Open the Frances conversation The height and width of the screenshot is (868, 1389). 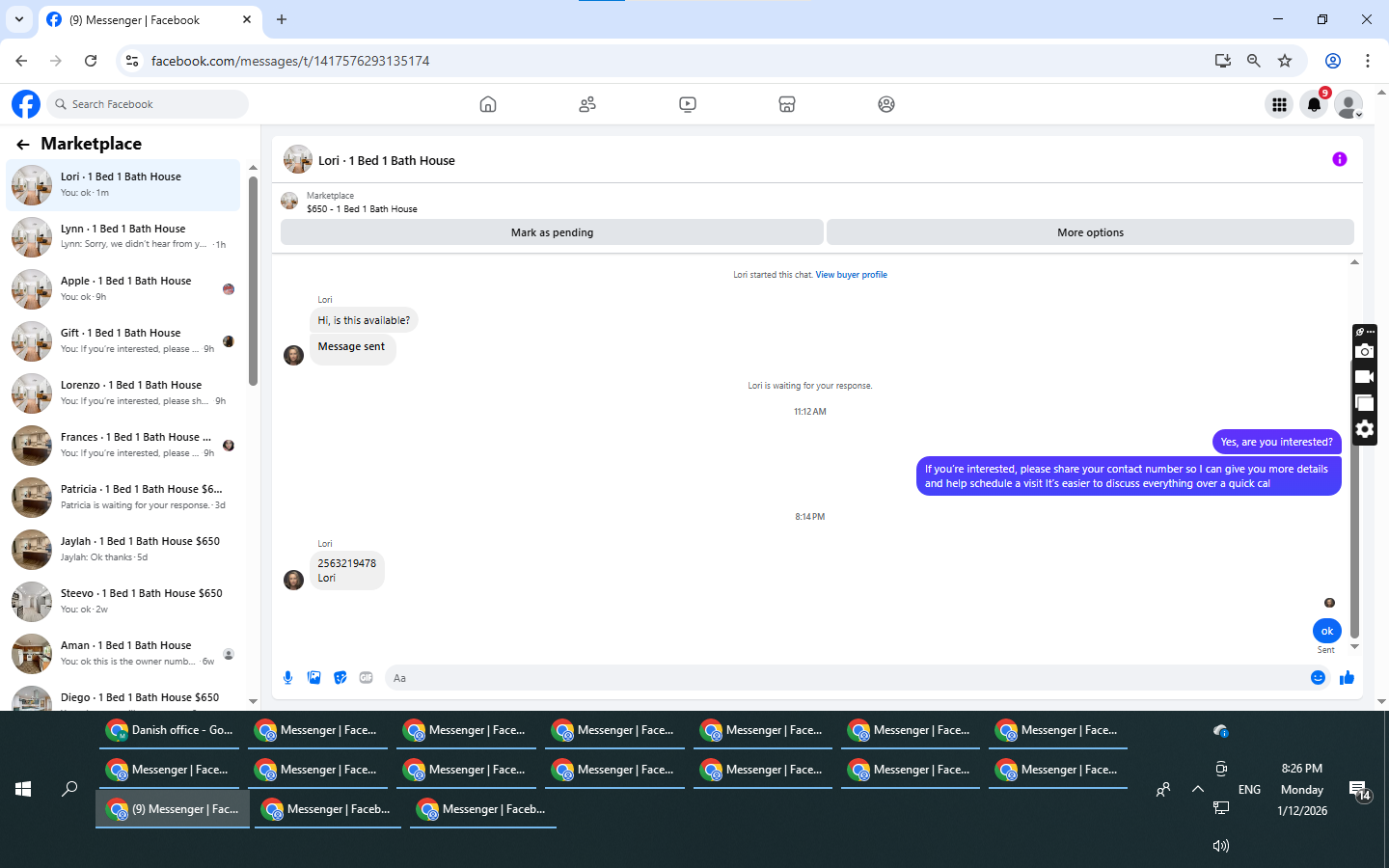[123, 445]
